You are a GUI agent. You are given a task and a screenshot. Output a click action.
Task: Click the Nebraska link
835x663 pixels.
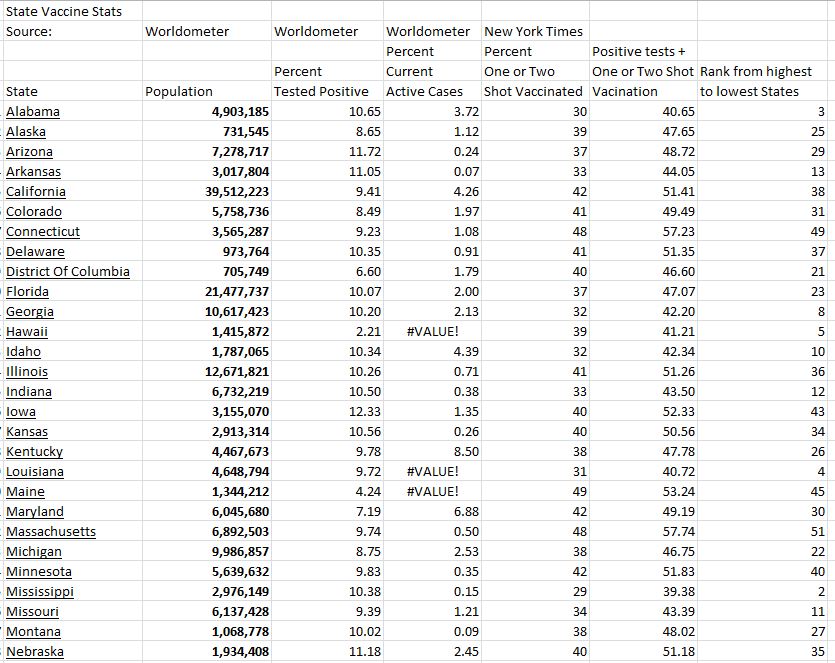click(x=35, y=652)
